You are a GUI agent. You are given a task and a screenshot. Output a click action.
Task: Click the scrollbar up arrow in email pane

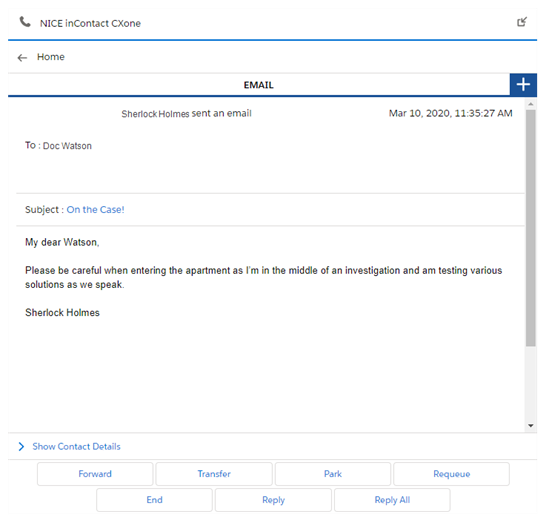(x=531, y=104)
